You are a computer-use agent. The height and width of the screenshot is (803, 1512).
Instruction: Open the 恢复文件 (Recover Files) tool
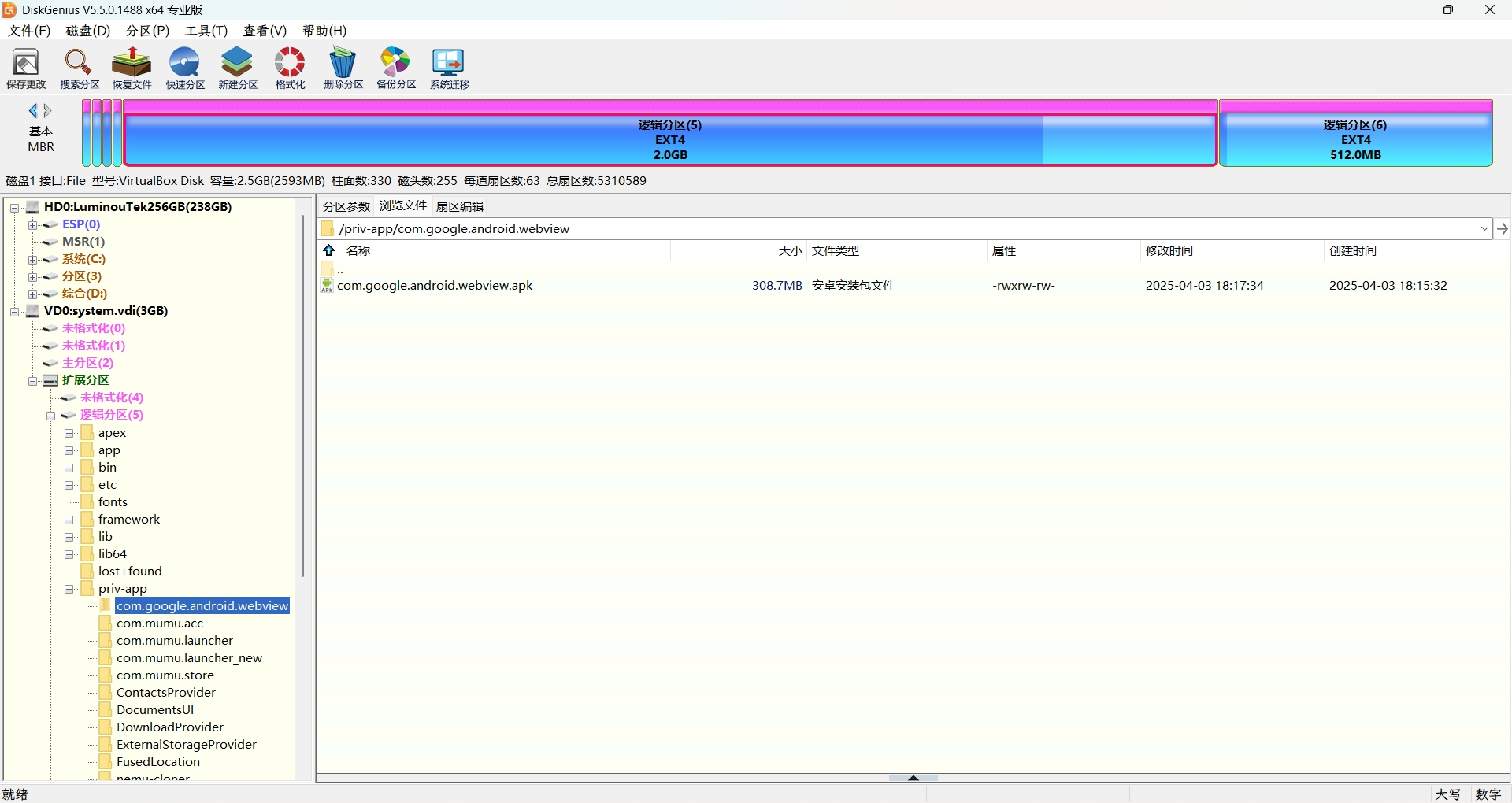pos(131,68)
